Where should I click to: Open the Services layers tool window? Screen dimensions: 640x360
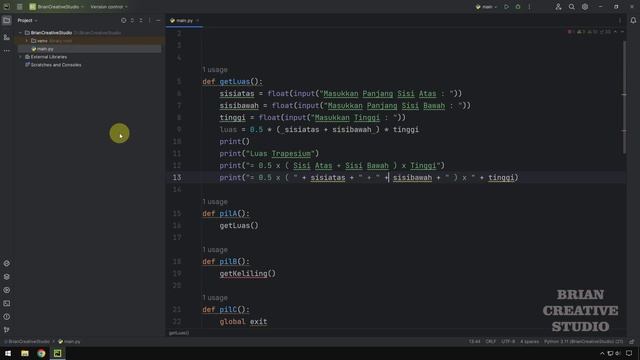click(x=7, y=277)
